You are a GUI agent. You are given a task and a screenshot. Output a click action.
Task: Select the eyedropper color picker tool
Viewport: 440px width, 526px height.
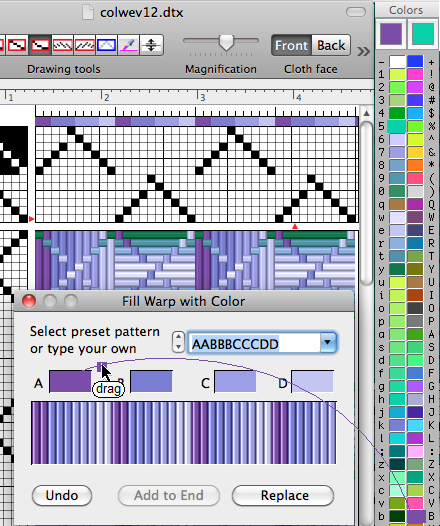[x=129, y=45]
